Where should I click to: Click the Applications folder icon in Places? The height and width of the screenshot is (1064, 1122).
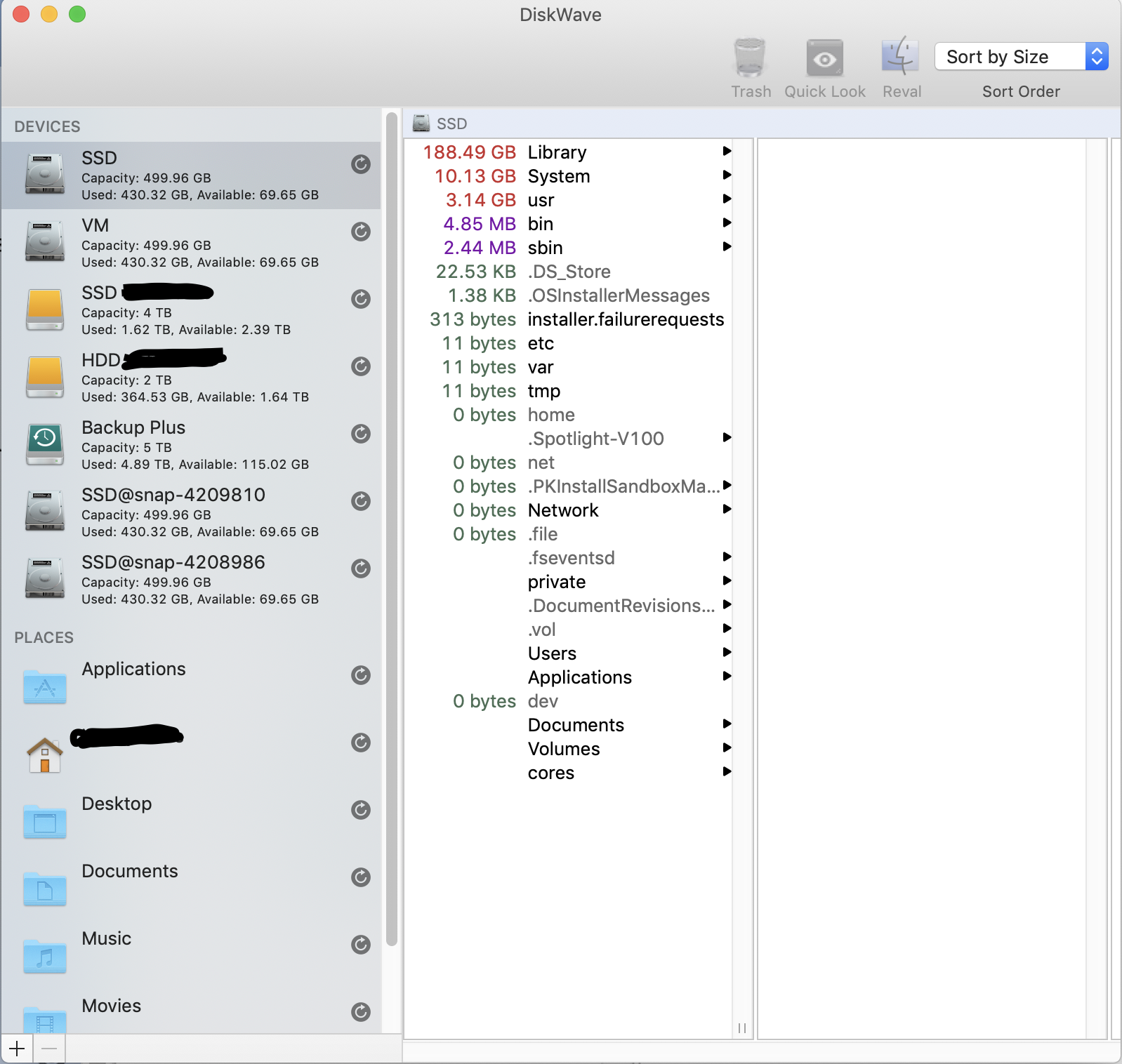45,686
